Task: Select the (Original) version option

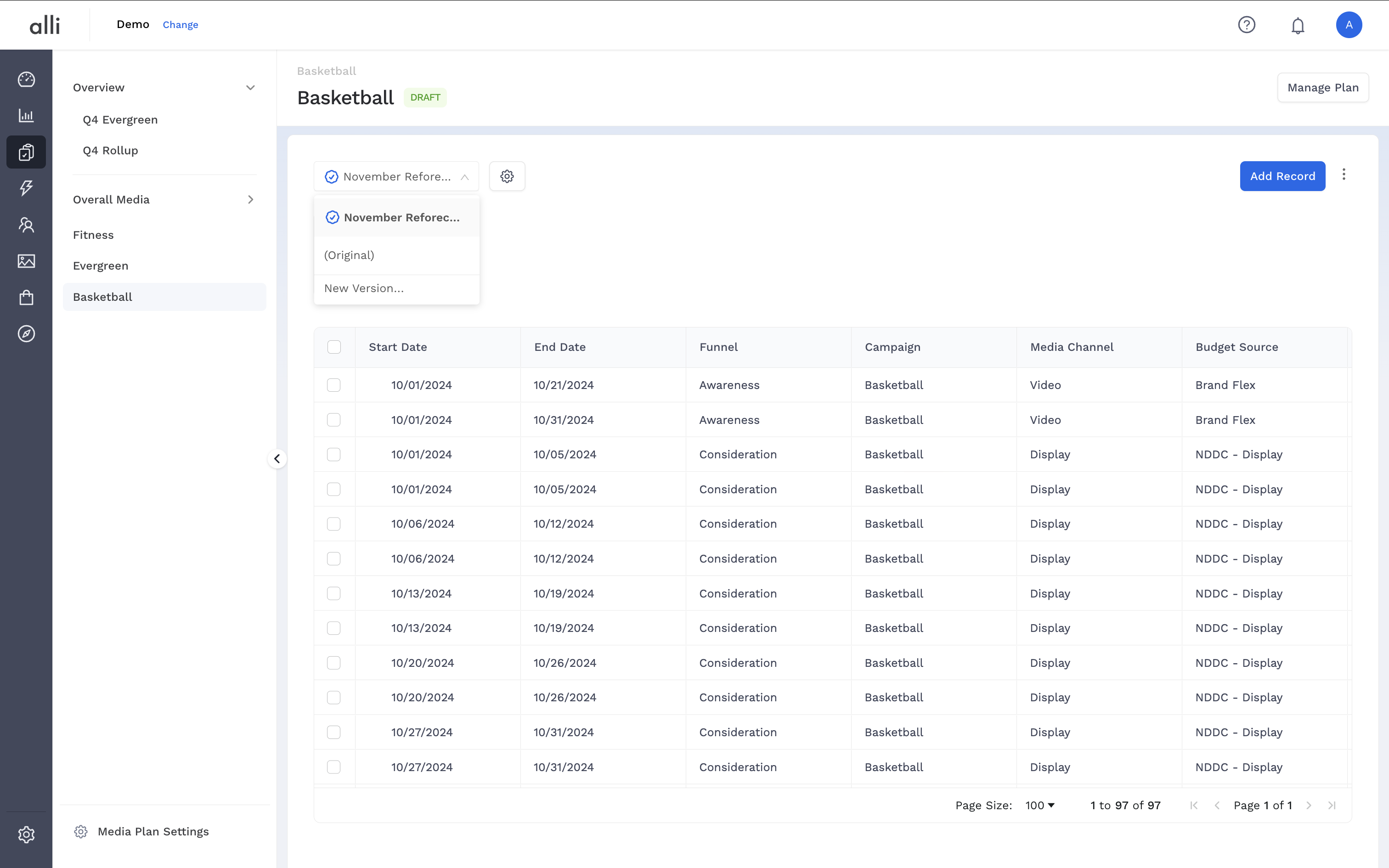Action: coord(349,255)
